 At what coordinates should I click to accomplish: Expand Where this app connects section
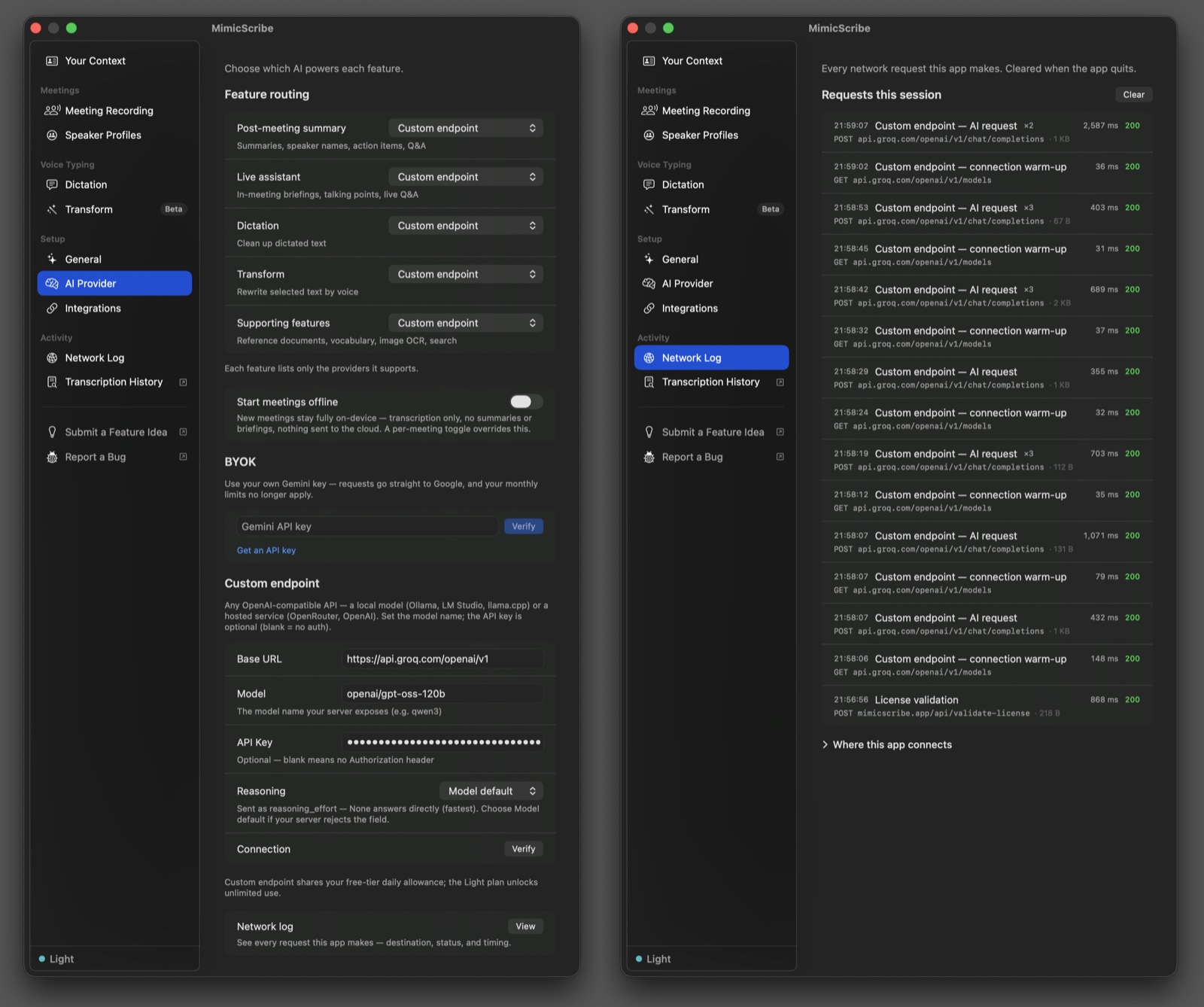pos(886,744)
